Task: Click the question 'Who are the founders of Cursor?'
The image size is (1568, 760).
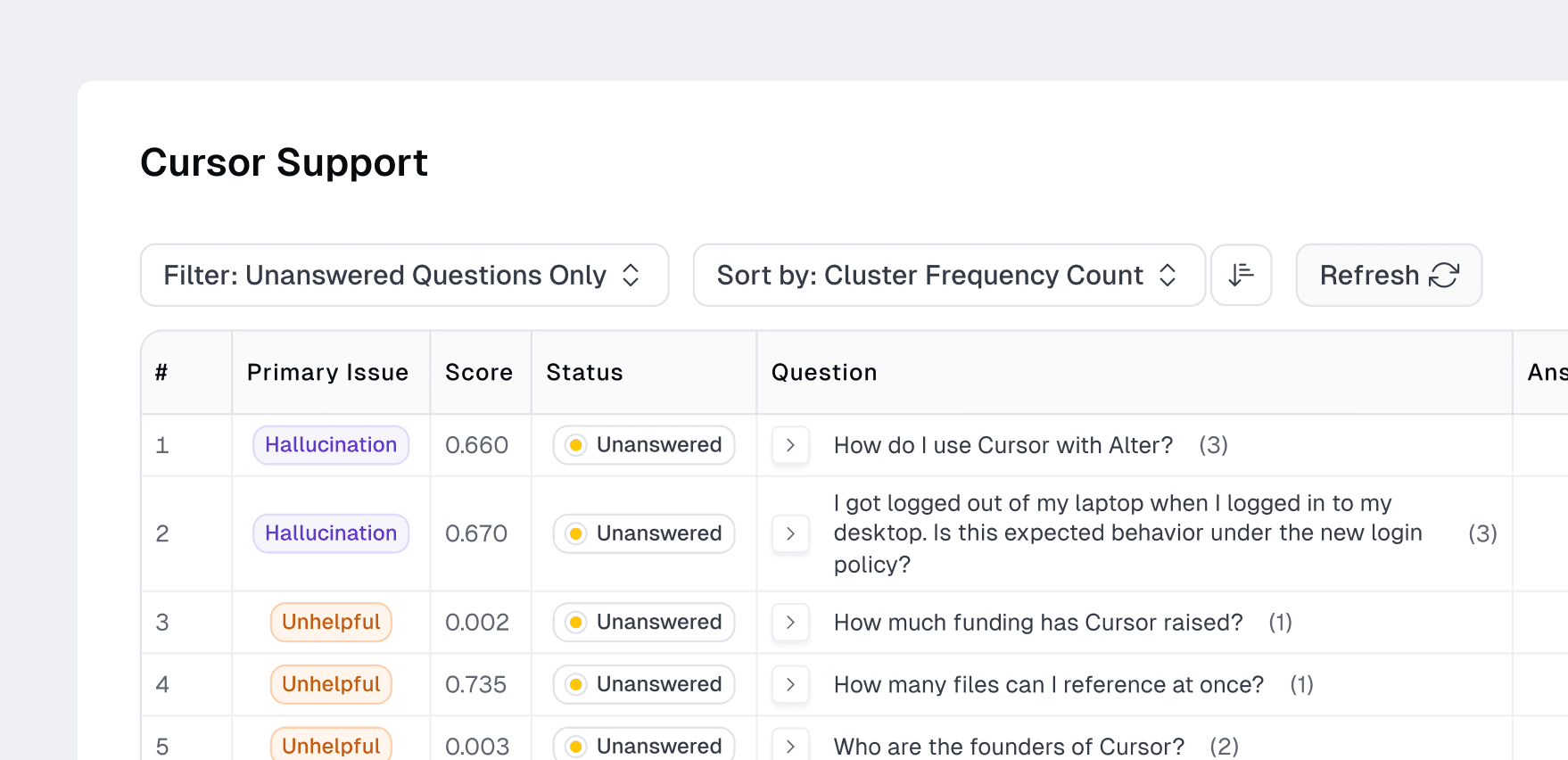Action: click(x=1009, y=746)
